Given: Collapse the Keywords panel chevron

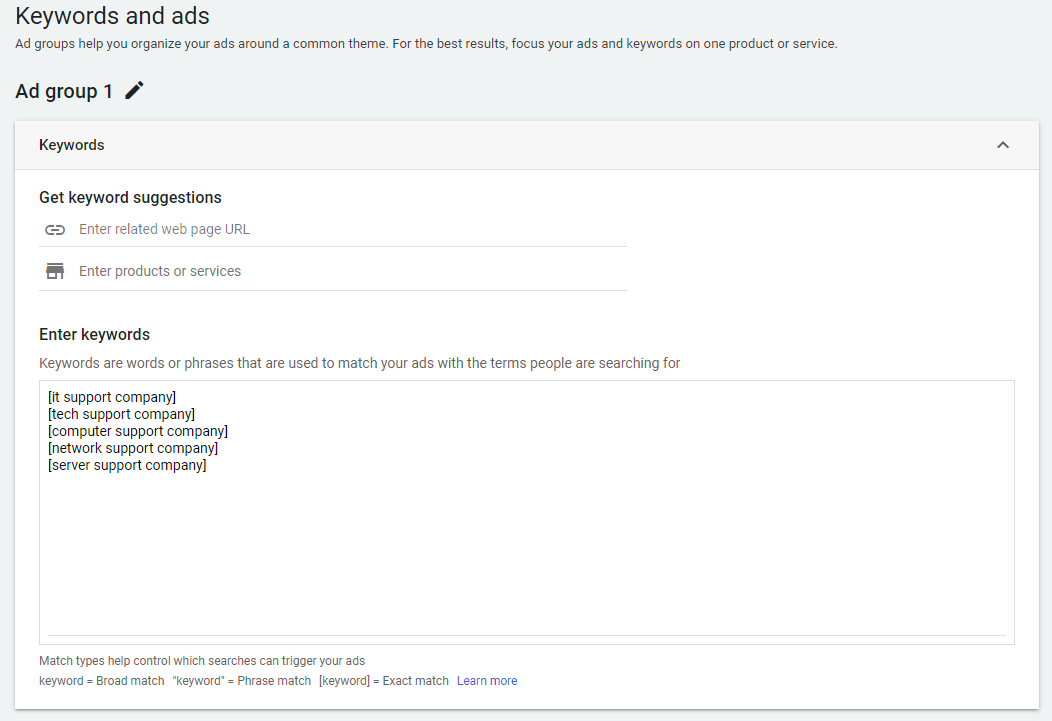Looking at the screenshot, I should click(x=1003, y=145).
